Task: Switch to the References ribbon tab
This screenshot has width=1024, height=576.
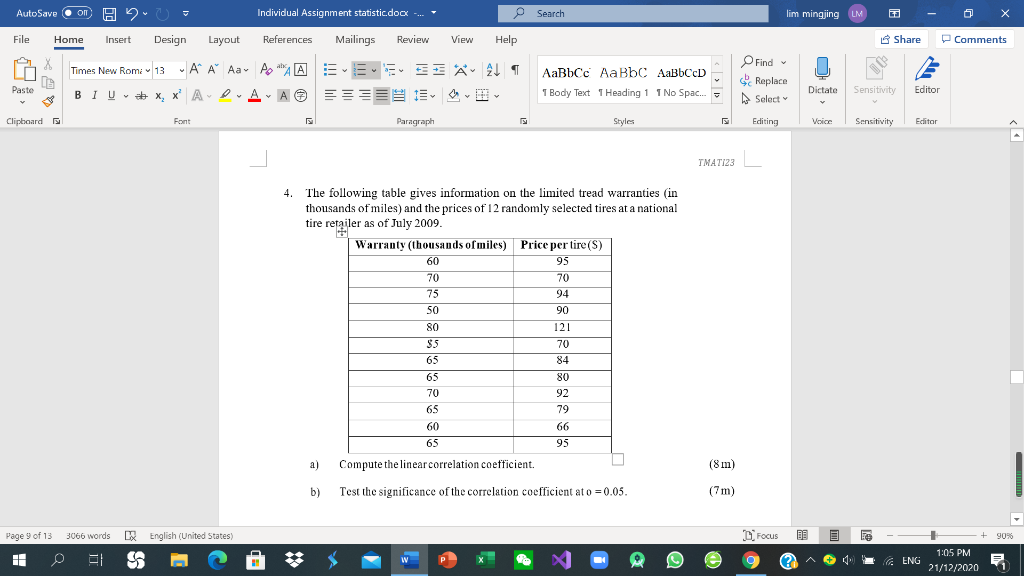Action: (287, 40)
